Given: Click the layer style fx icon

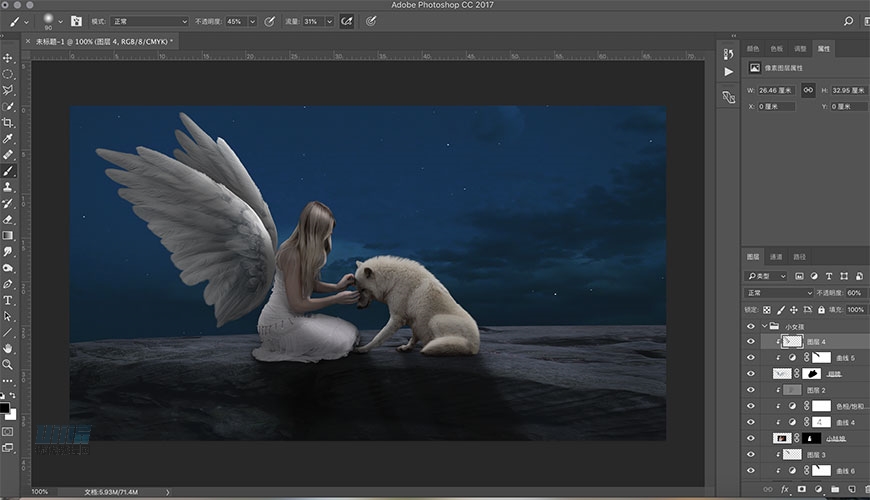Looking at the screenshot, I should (785, 489).
